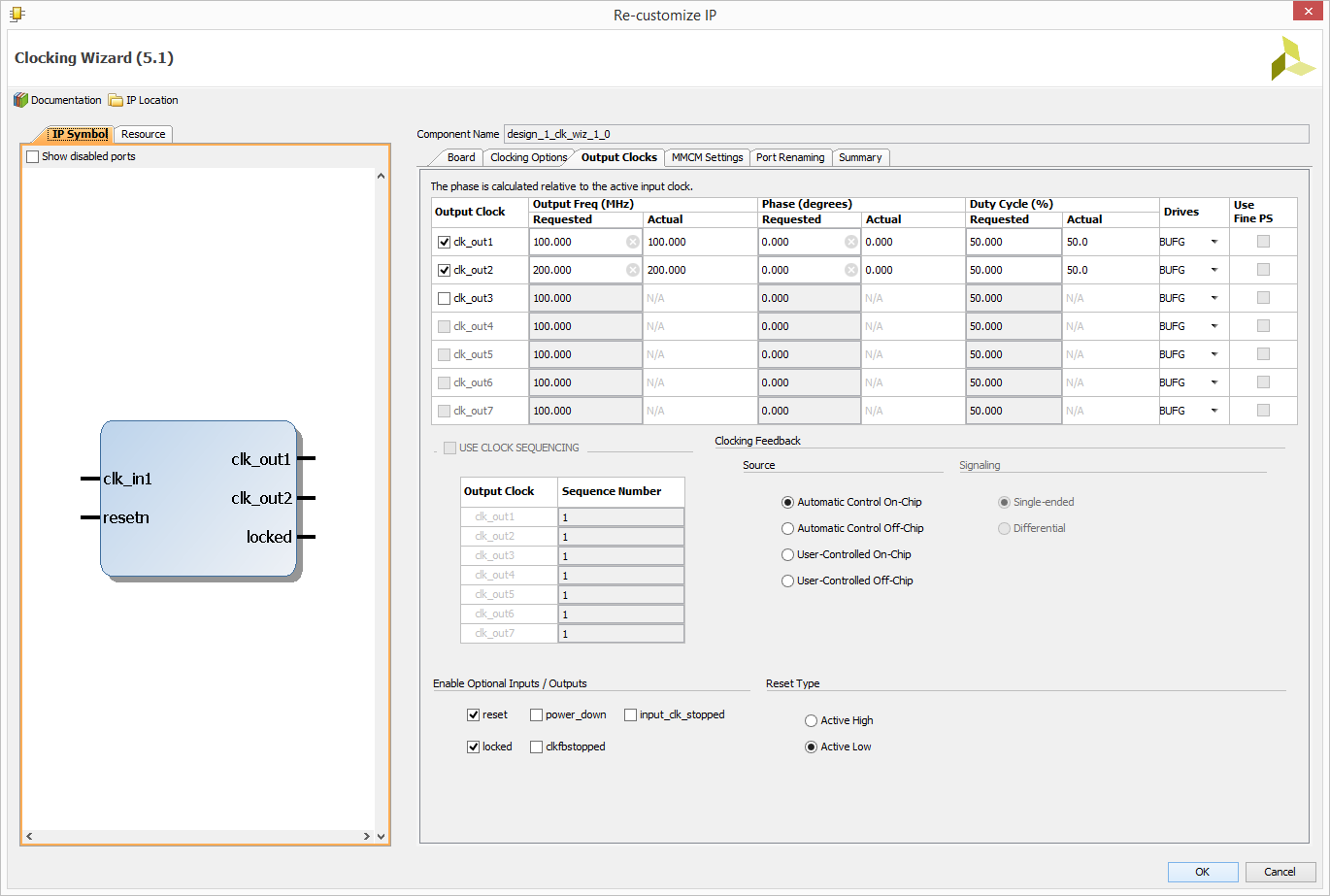Select Automatic Control Off-Chip feedback source
This screenshot has width=1330, height=896.
788,528
